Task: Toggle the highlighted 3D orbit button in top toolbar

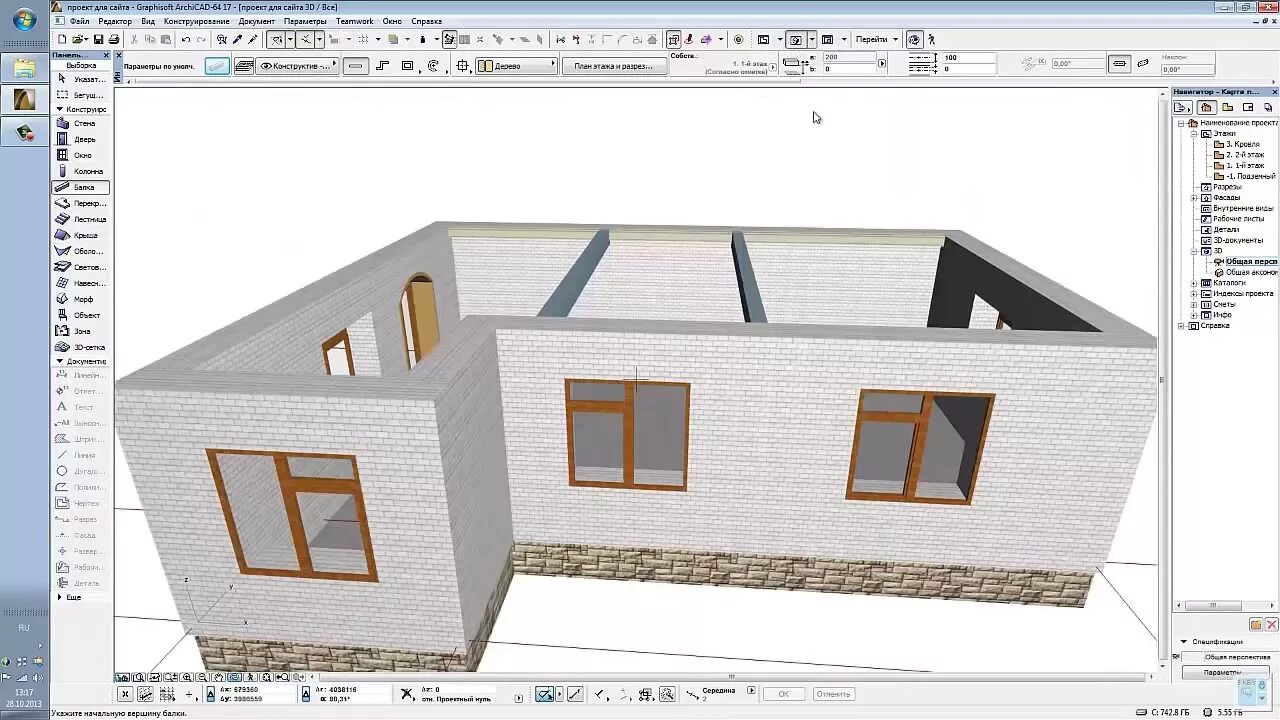Action: click(x=914, y=40)
